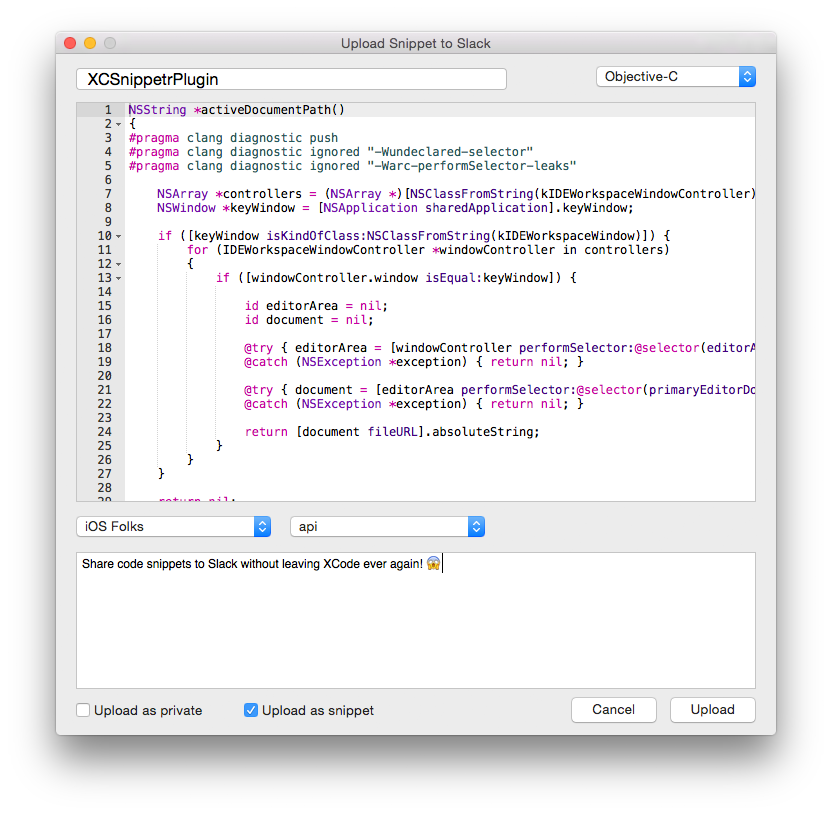Viewport: 832px width, 814px height.
Task: Open the iOS Folks team dropdown
Action: [174, 526]
